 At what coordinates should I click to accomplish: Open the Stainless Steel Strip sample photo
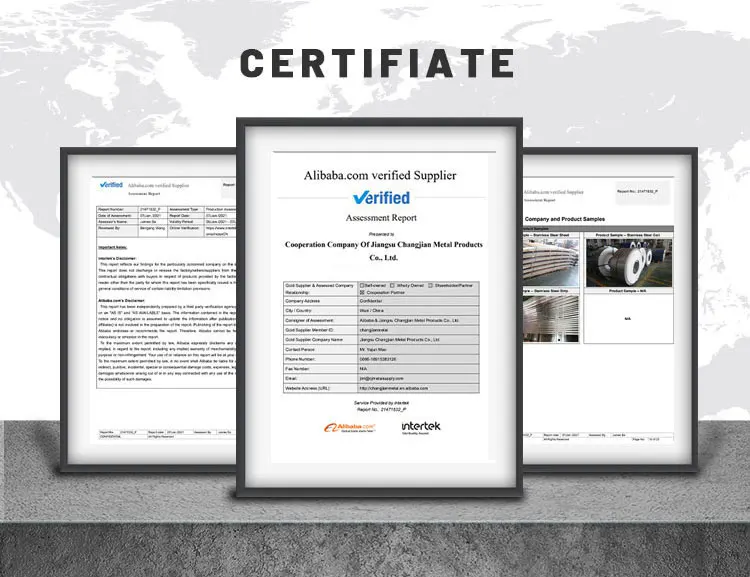tap(551, 318)
